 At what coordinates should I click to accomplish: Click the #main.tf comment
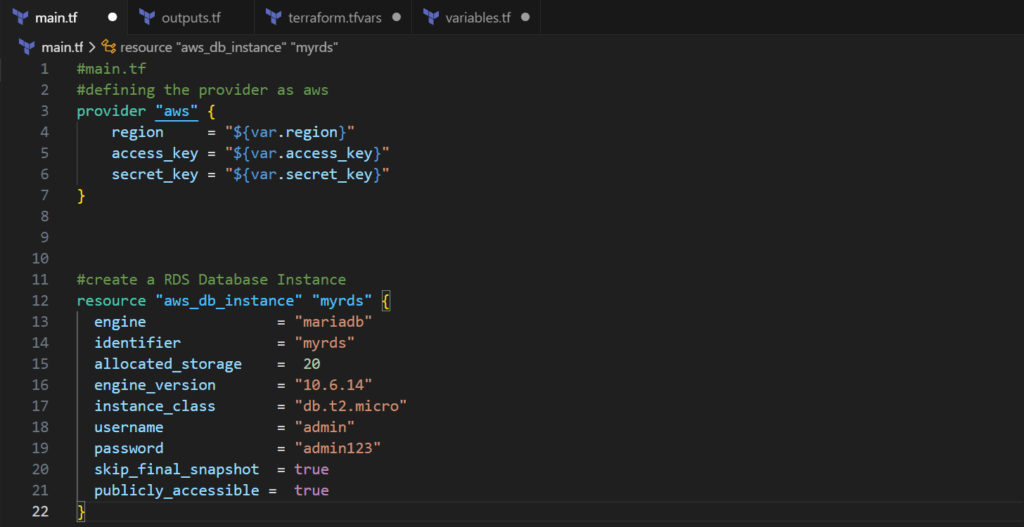click(x=111, y=69)
